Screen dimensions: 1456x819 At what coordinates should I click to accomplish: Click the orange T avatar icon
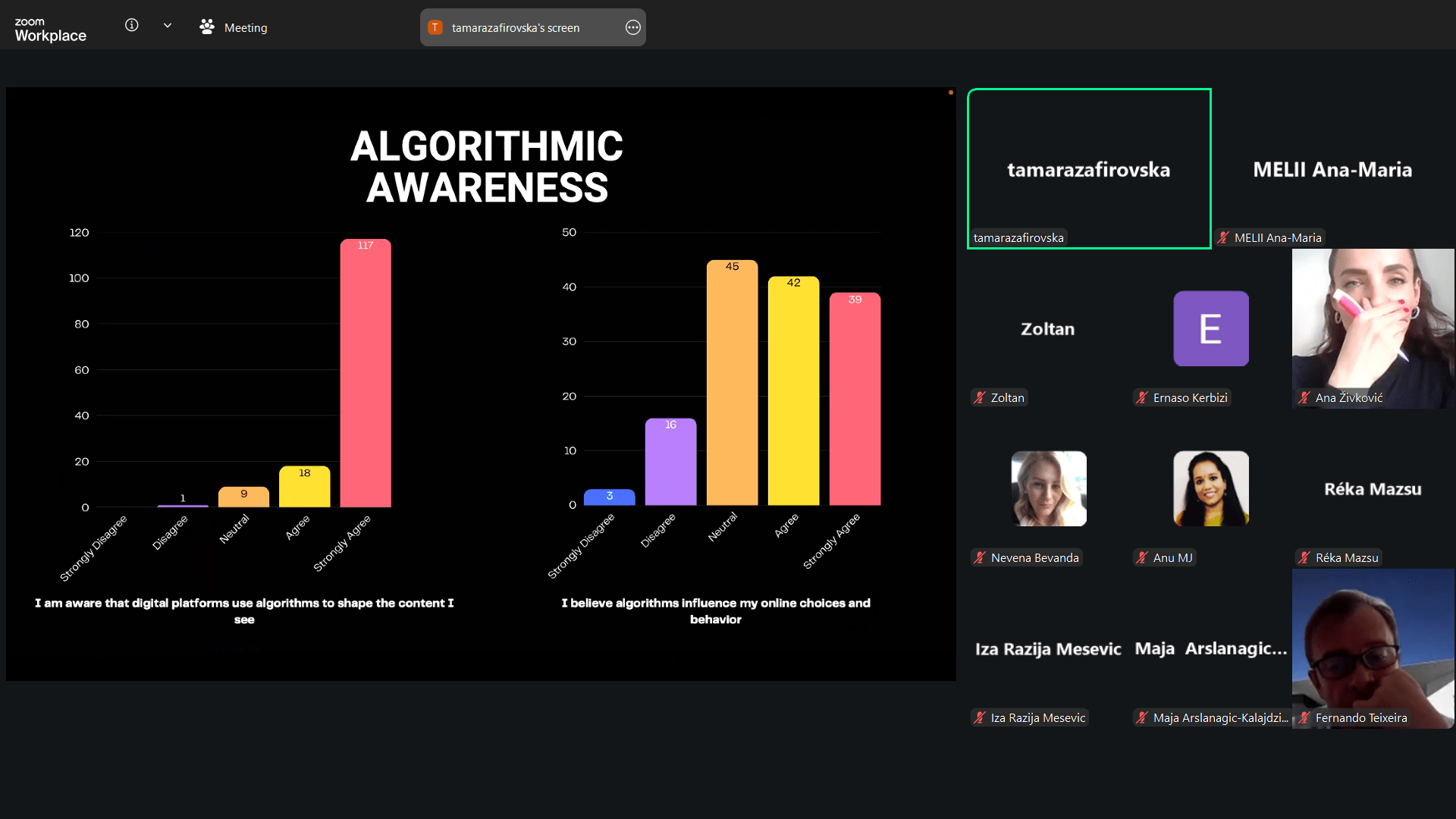point(435,27)
